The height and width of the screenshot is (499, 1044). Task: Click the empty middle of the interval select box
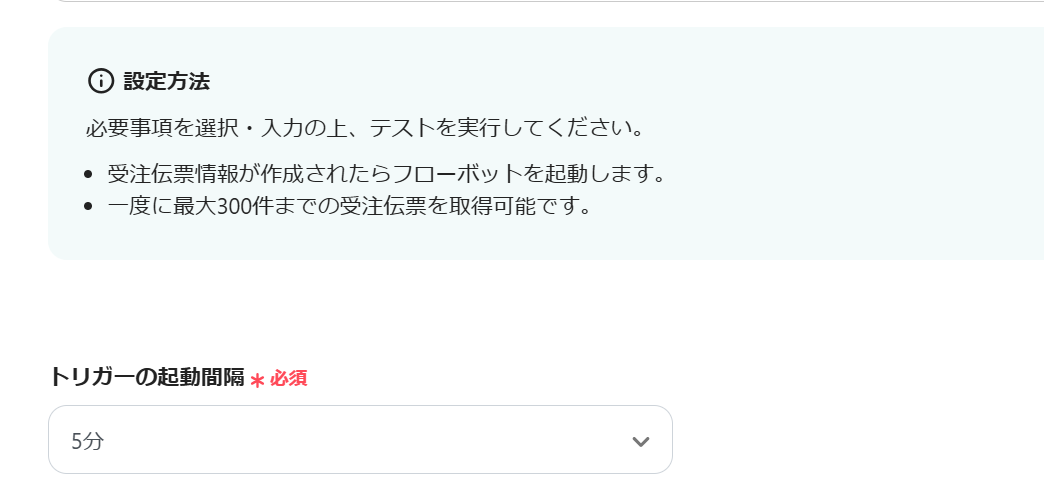[360, 440]
